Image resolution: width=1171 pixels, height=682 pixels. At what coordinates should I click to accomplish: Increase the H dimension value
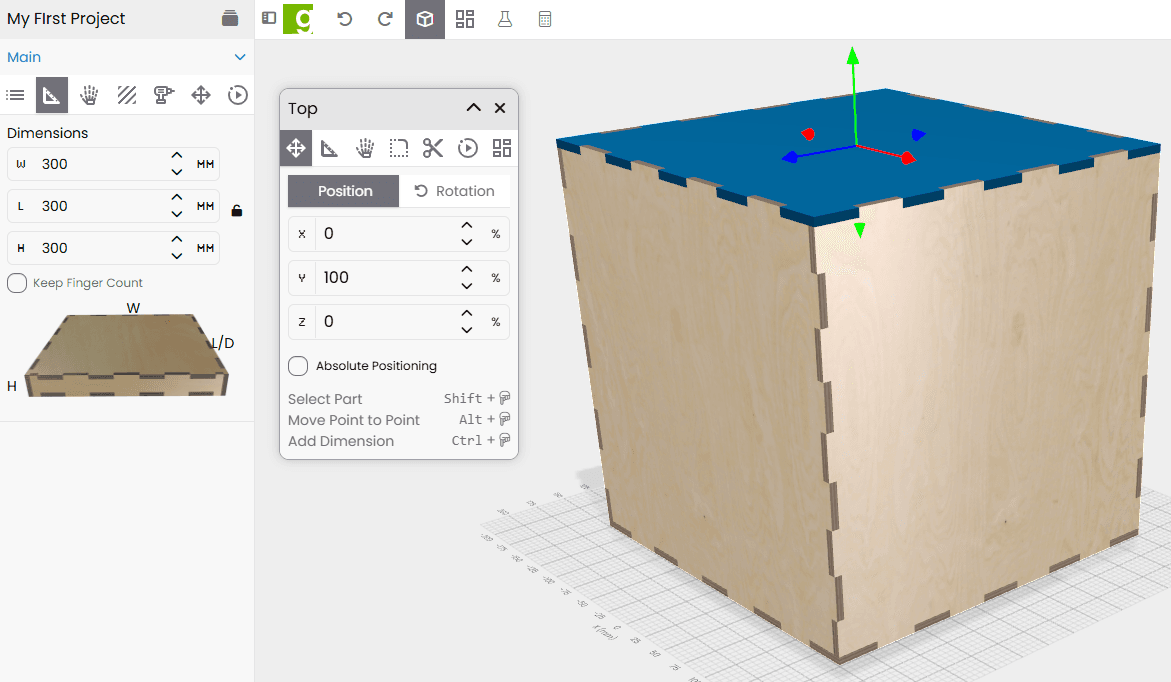177,240
